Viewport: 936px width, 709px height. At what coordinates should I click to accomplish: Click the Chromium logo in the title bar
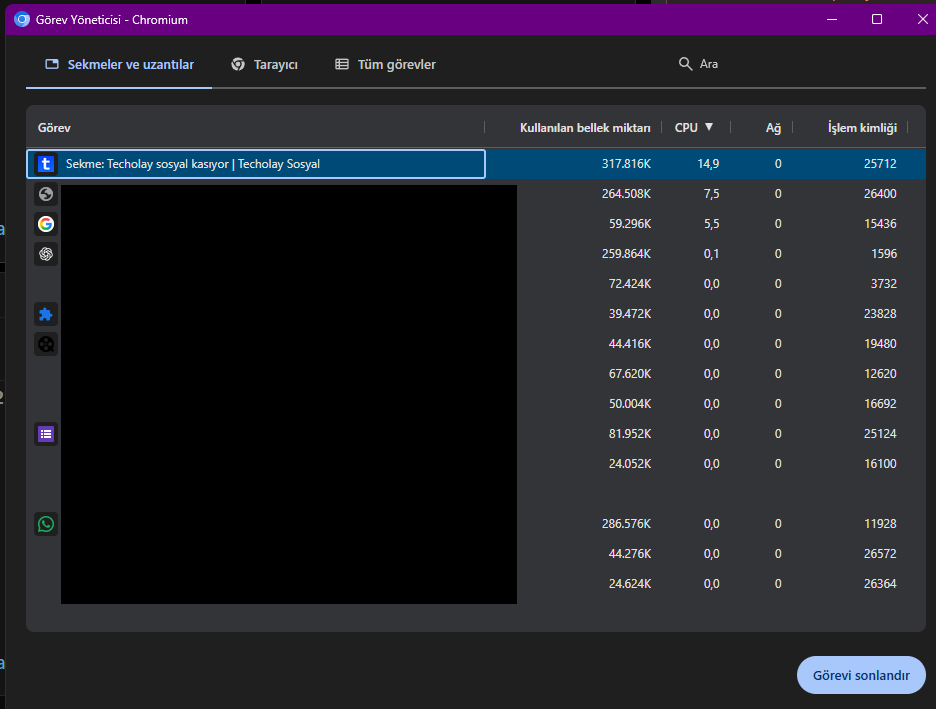(x=22, y=20)
